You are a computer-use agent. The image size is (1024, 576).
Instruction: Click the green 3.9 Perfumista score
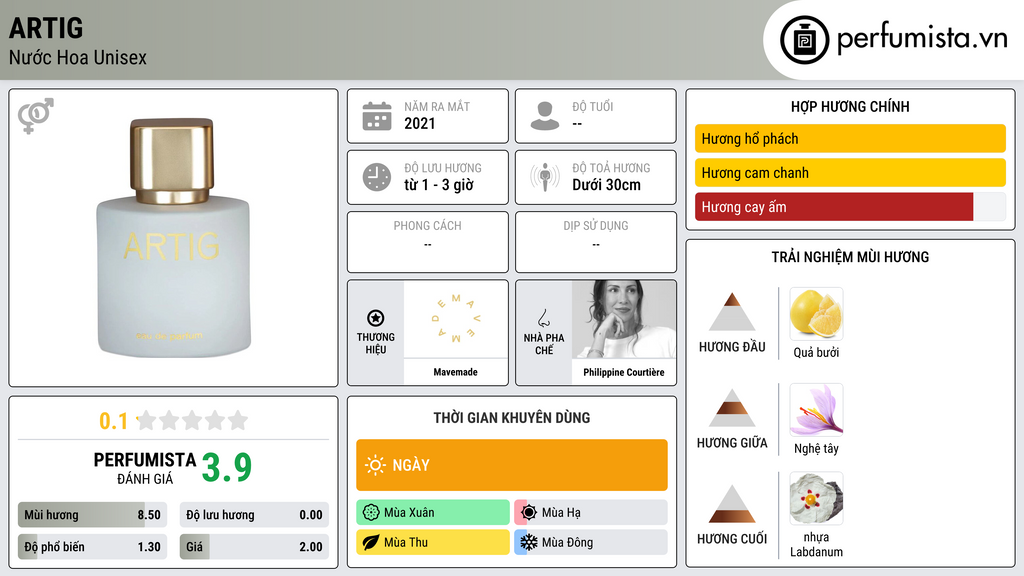pyautogui.click(x=227, y=468)
